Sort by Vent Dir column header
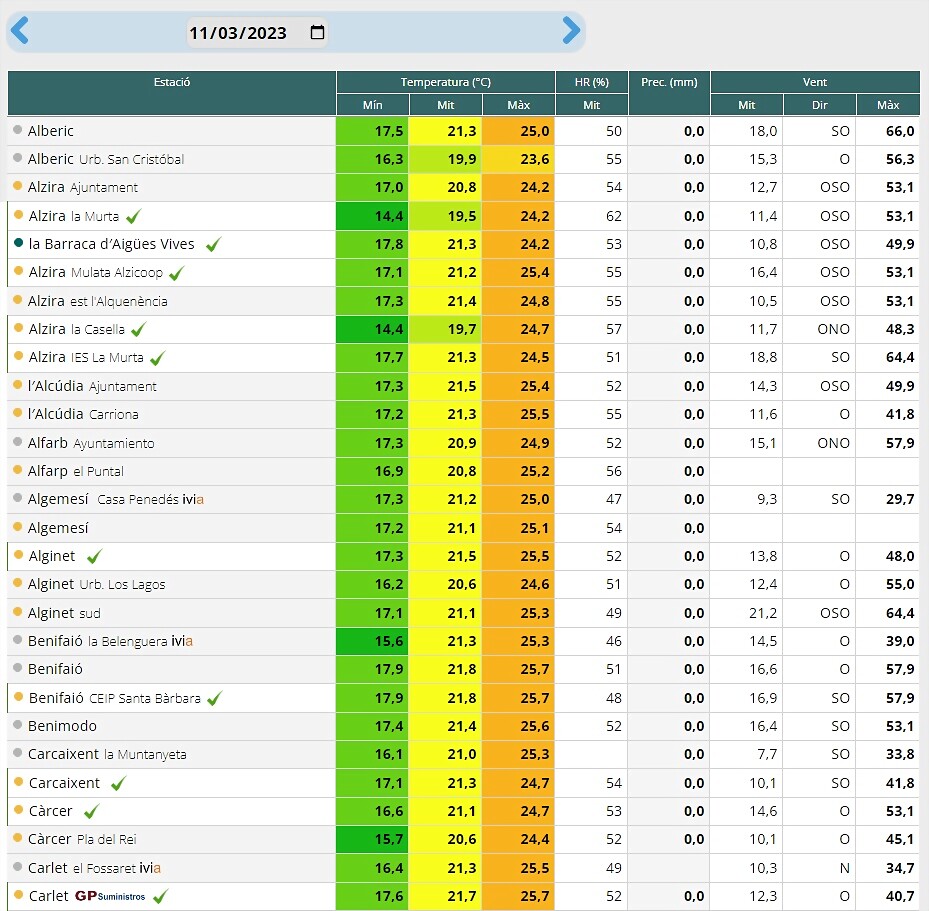This screenshot has width=929, height=911. click(x=819, y=105)
